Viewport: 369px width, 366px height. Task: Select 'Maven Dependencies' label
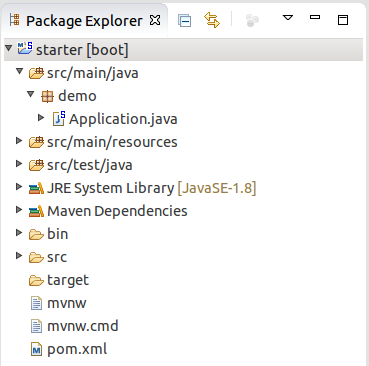(117, 211)
